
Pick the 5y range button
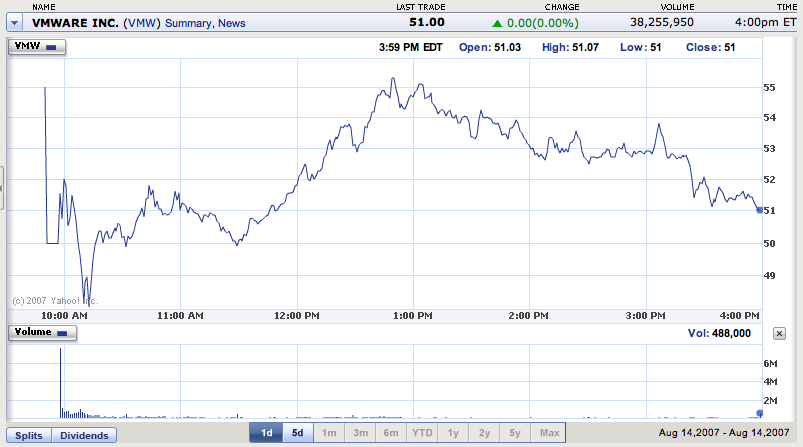[x=513, y=433]
